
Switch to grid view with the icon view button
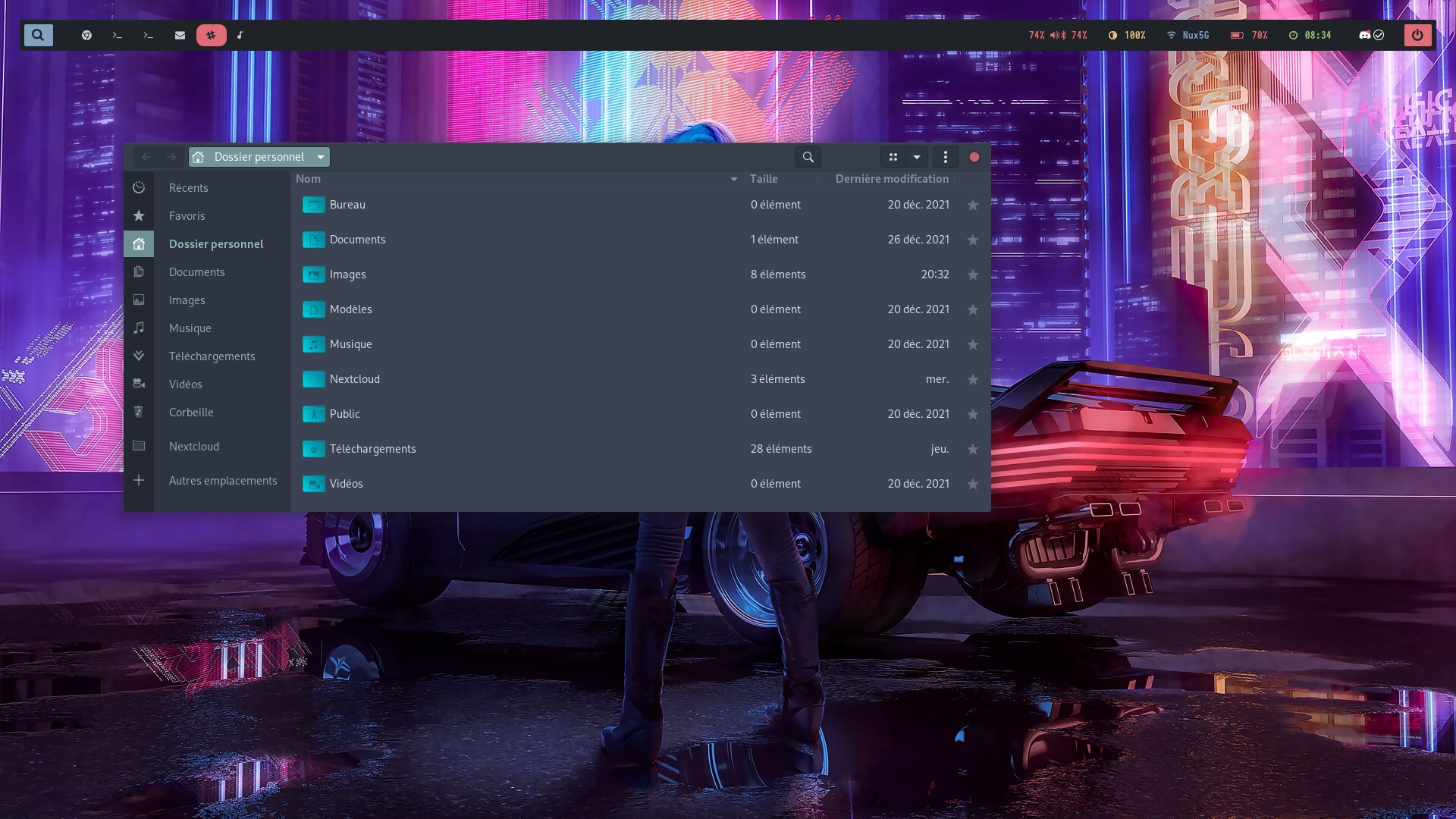tap(893, 157)
